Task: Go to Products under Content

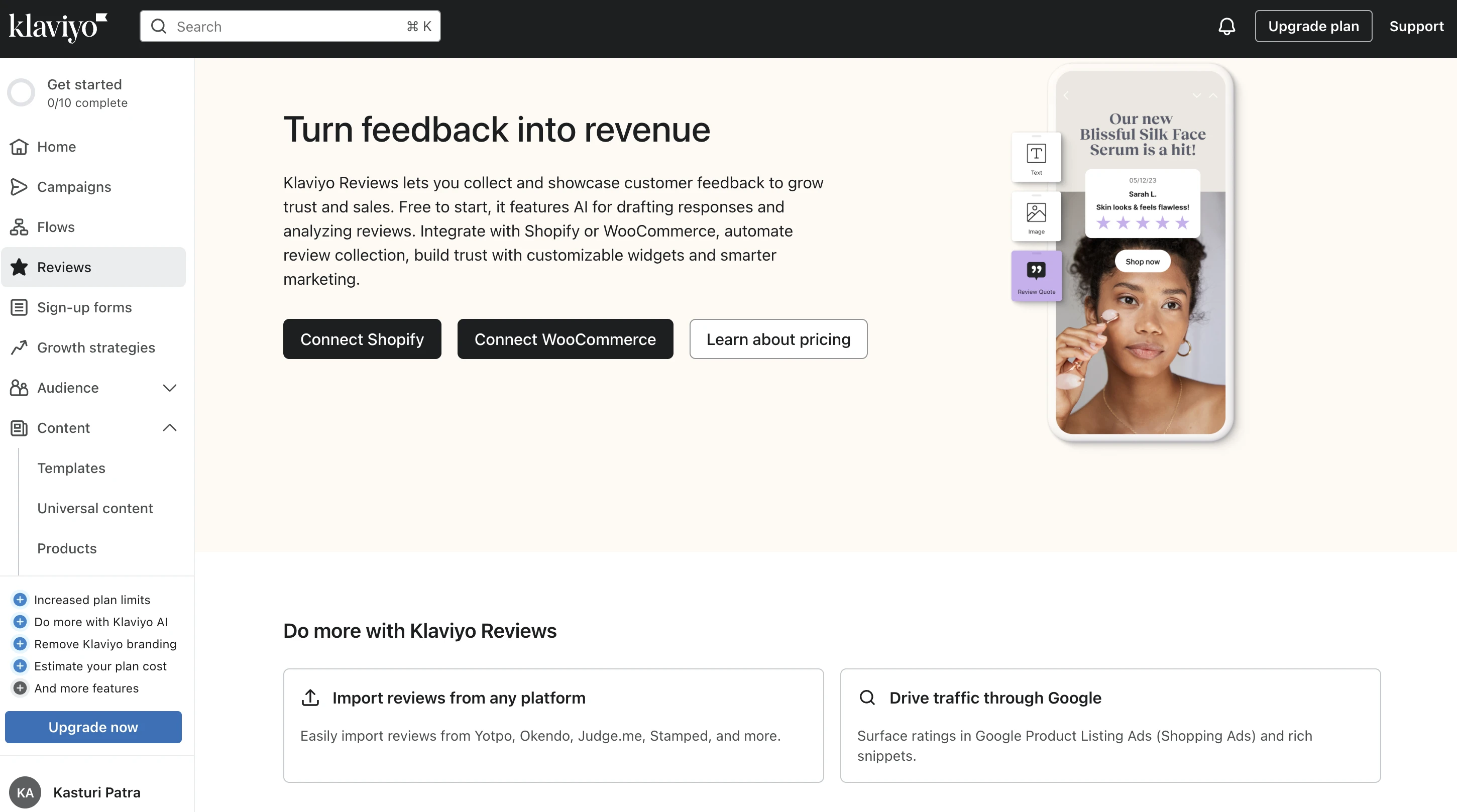Action: (67, 548)
